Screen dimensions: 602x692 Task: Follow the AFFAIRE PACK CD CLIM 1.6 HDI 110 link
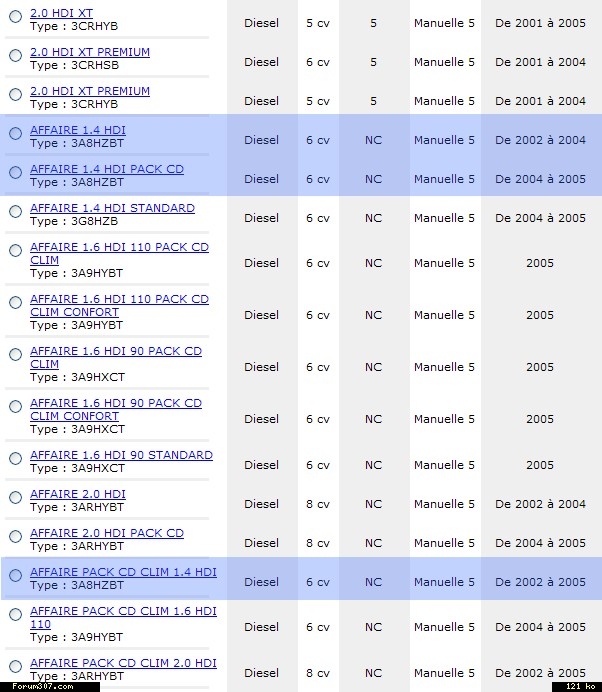click(x=123, y=617)
